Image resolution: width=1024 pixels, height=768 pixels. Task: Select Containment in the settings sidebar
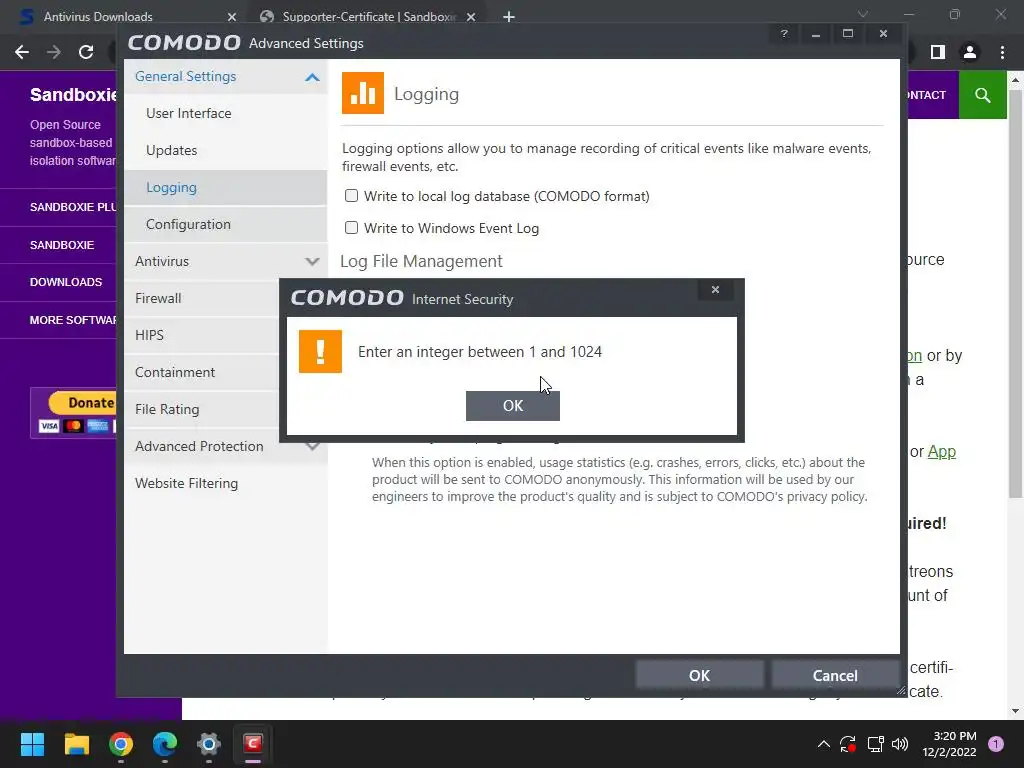click(x=201, y=372)
